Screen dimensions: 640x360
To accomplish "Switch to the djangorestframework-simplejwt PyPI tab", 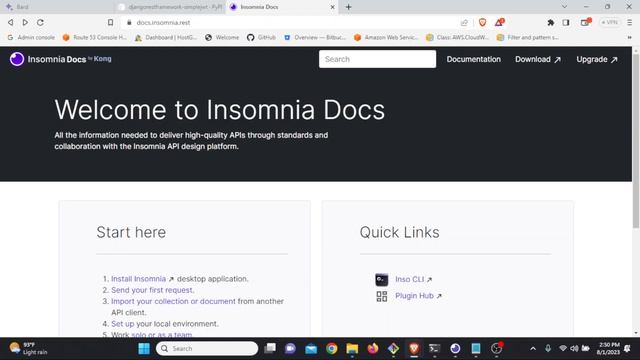I will [170, 7].
